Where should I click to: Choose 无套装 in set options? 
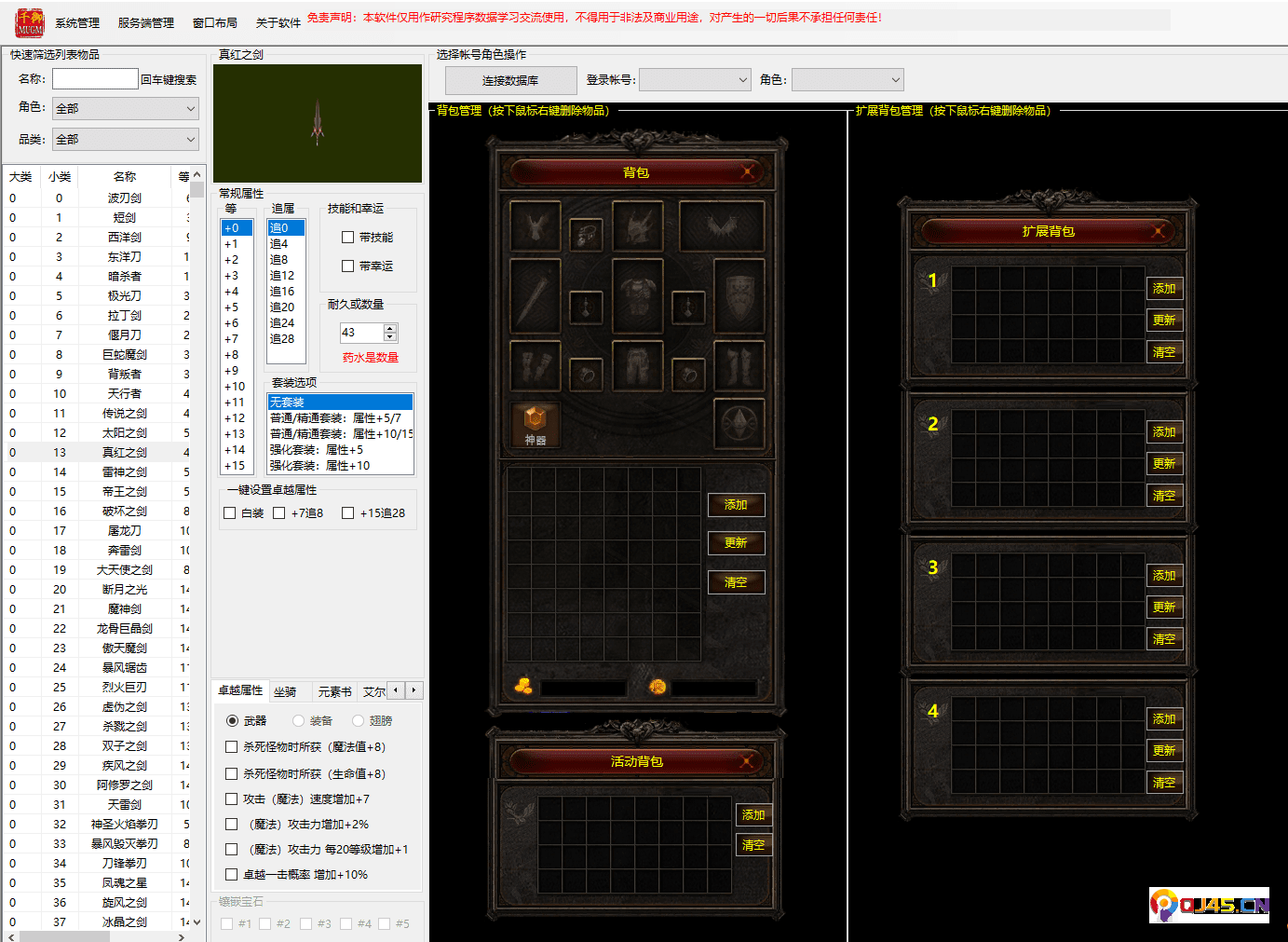pos(340,403)
